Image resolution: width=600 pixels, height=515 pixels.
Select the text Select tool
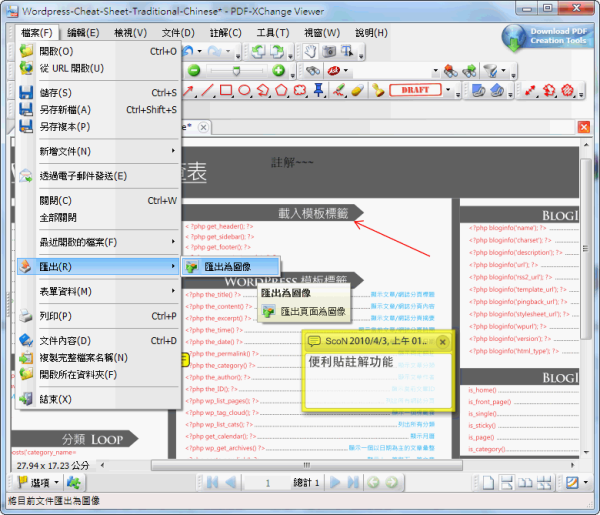pos(347,51)
